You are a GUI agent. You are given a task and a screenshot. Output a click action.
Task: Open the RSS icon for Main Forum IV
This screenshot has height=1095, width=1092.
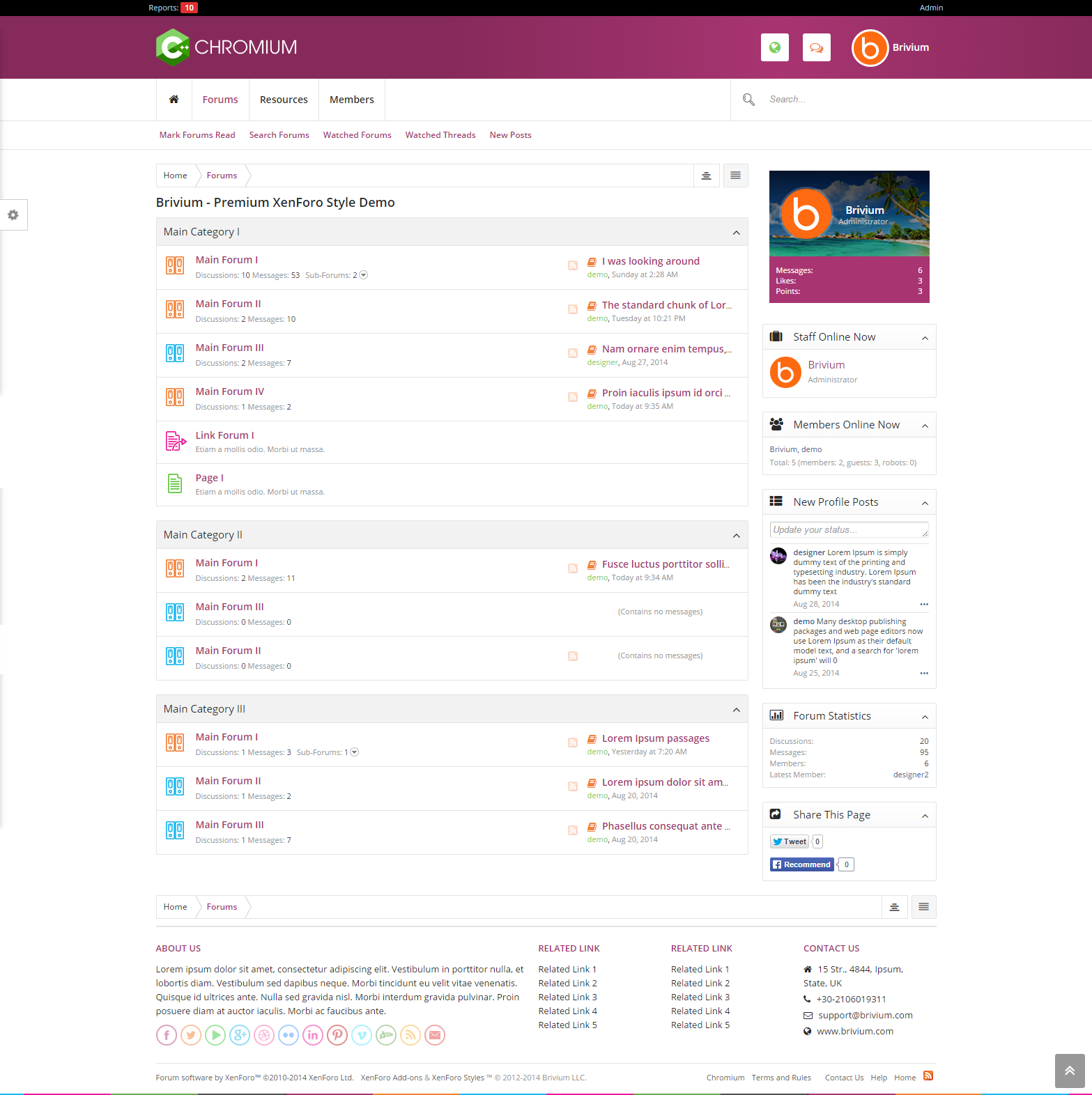click(573, 397)
